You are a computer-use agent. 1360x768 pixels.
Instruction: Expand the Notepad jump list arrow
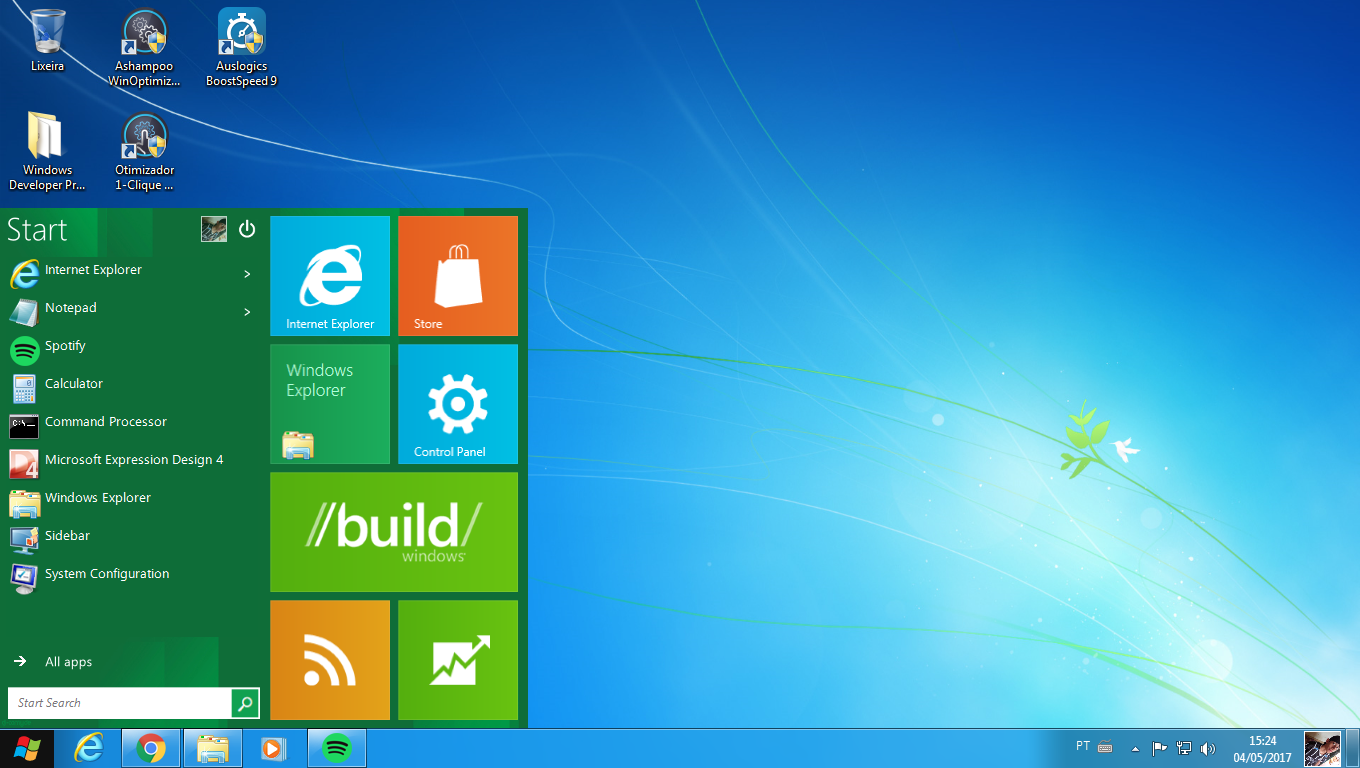[x=247, y=311]
